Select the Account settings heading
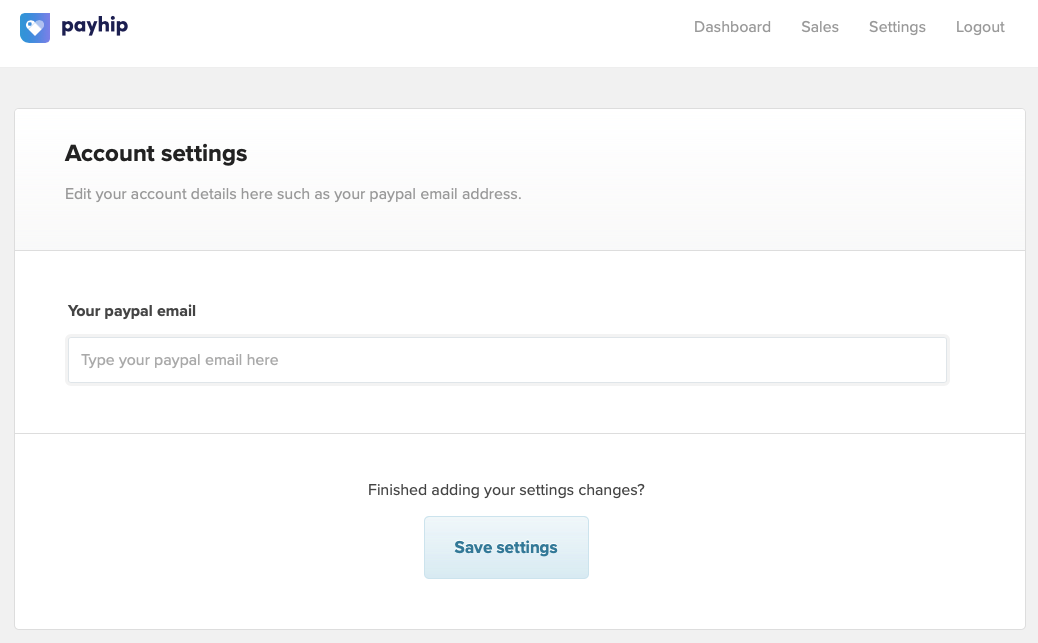The image size is (1038, 643). point(156,154)
